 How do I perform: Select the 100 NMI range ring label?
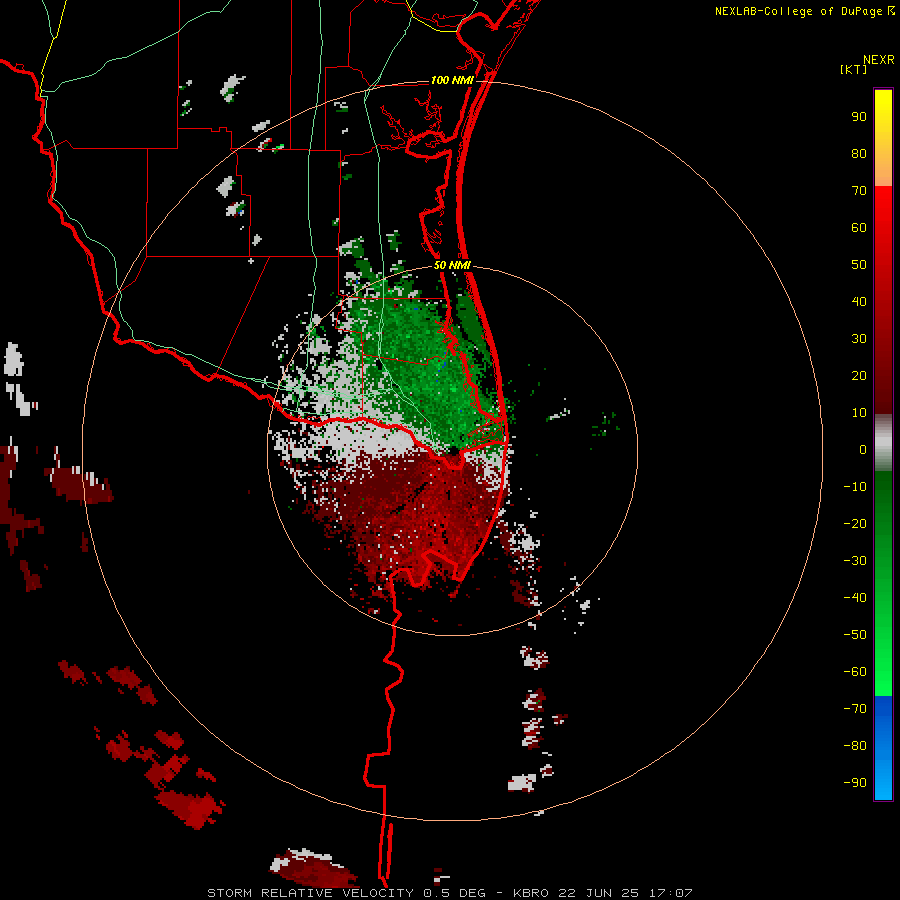452,80
